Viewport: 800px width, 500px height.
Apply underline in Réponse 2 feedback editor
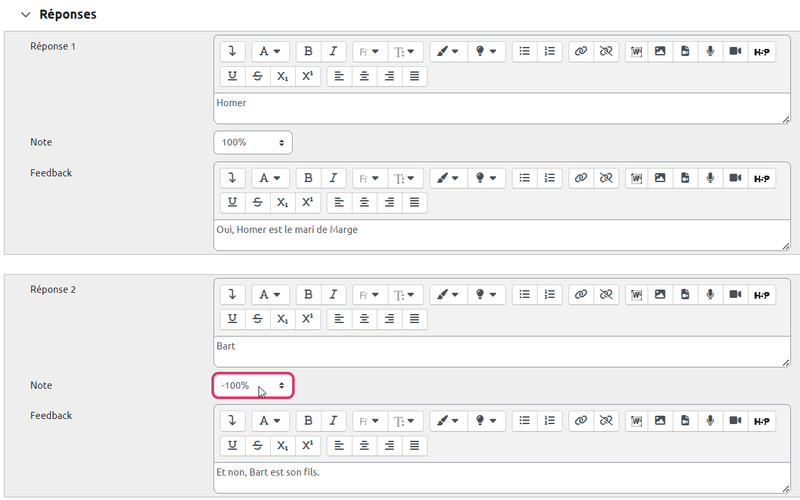point(232,445)
